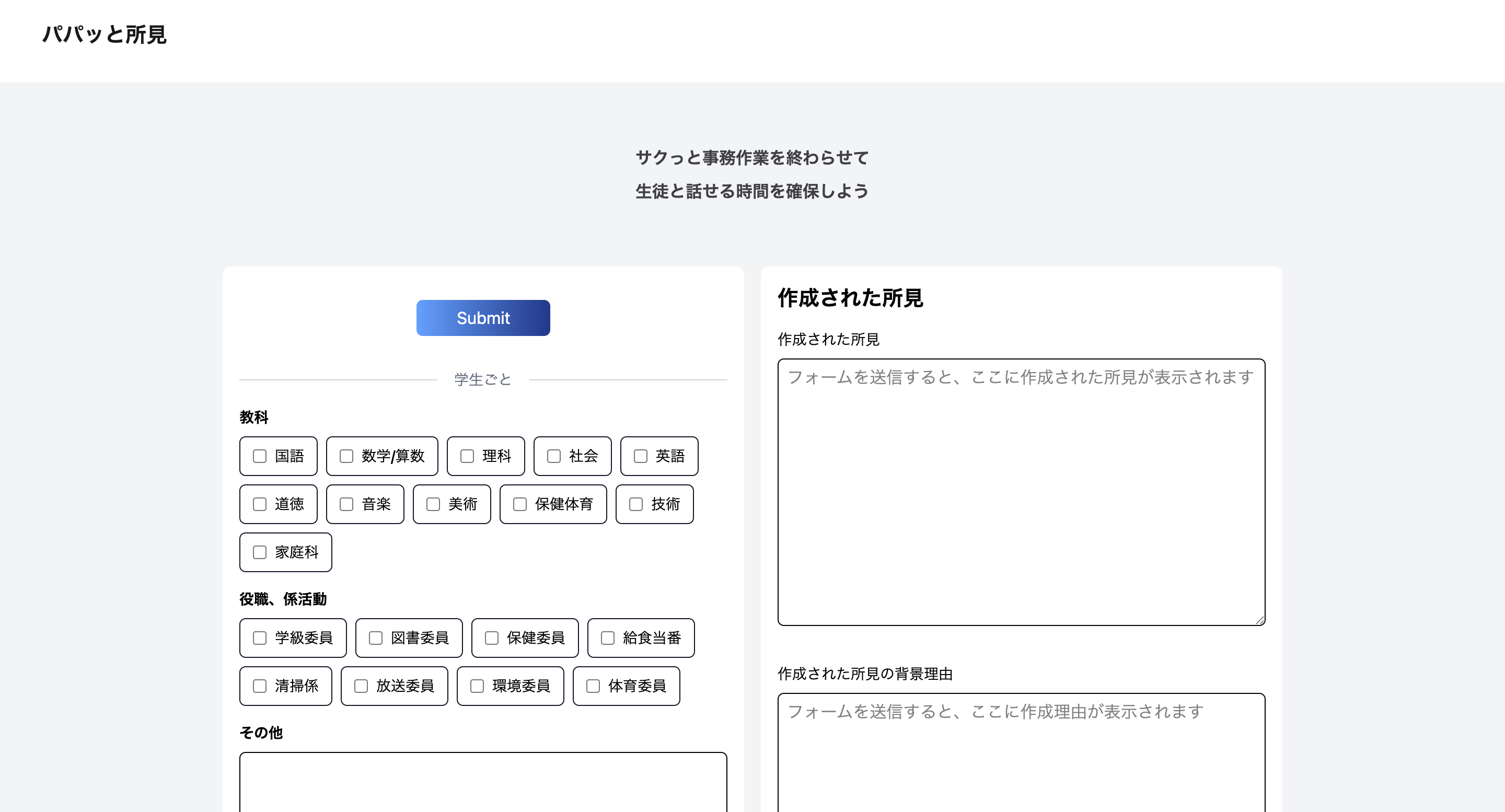Viewport: 1505px width, 812px height.
Task: Check the 家庭科 checkbox
Action: pos(259,553)
